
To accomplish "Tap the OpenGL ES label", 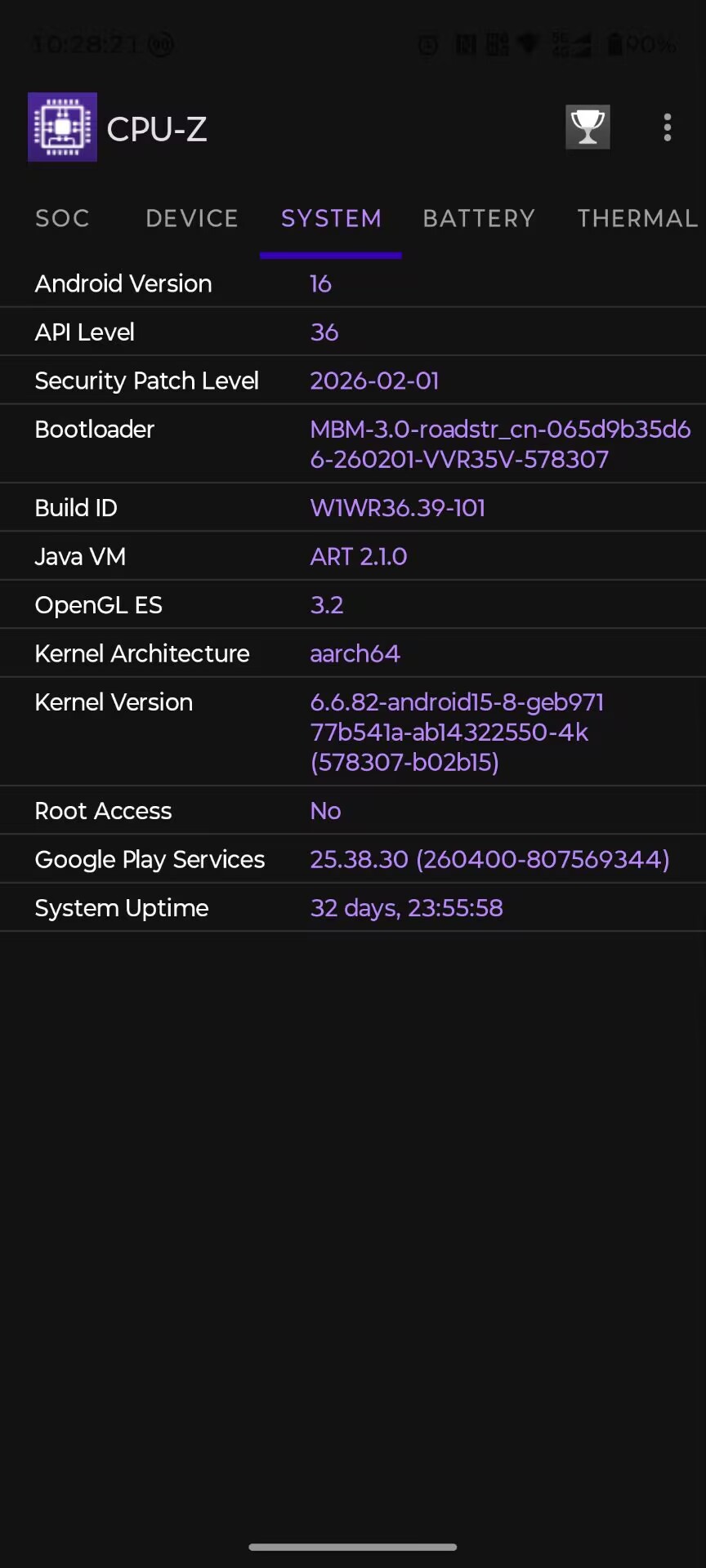I will (x=99, y=605).
